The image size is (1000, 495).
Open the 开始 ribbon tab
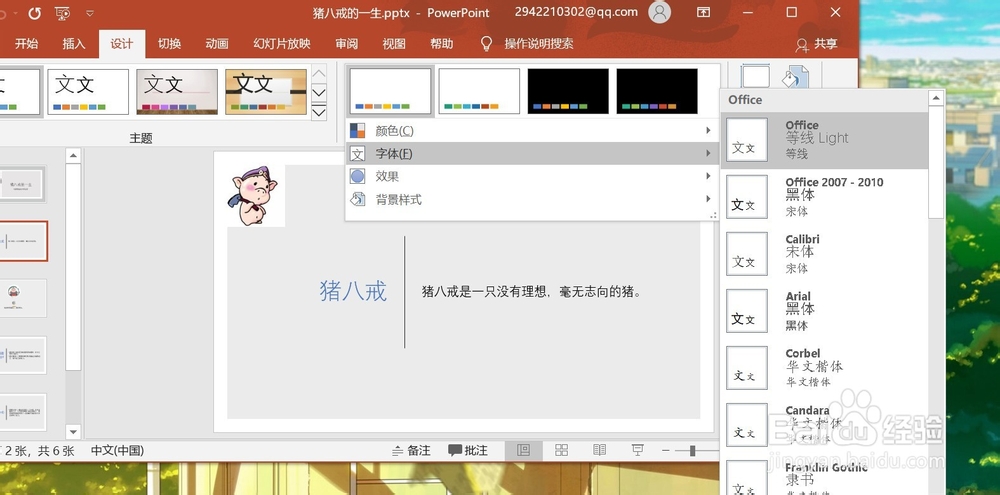click(26, 43)
